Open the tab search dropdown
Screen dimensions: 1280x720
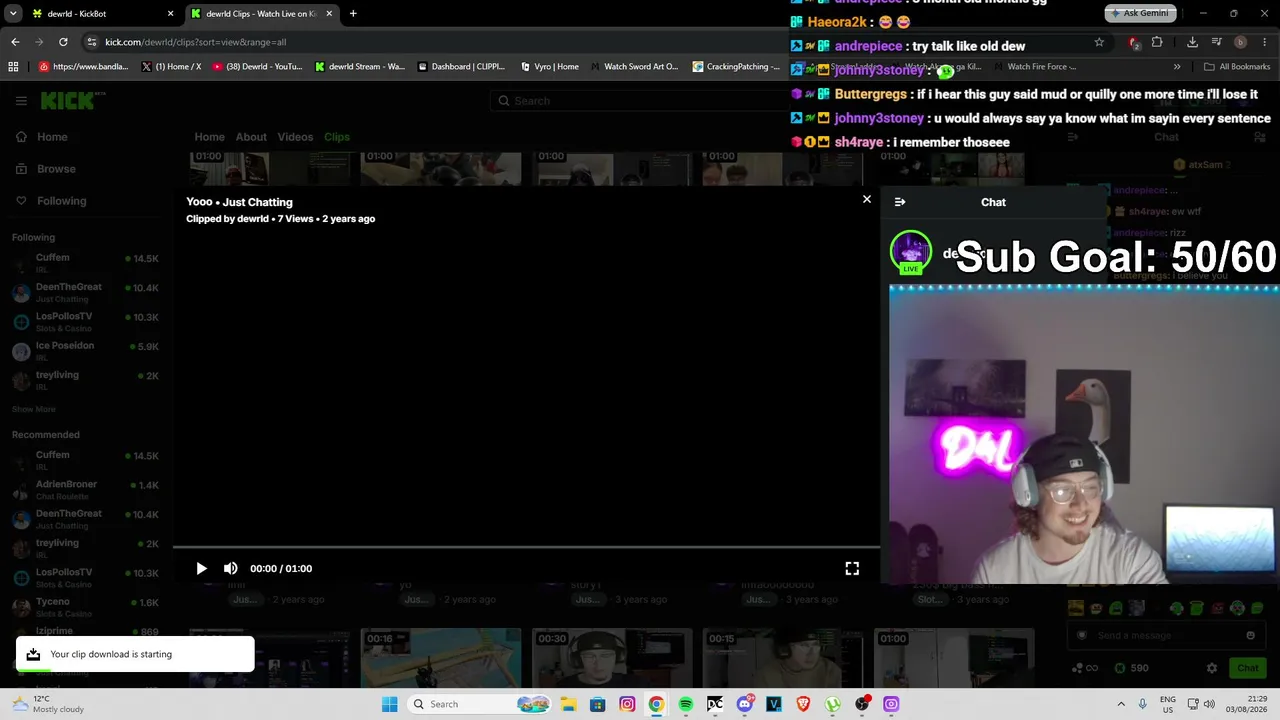13,14
